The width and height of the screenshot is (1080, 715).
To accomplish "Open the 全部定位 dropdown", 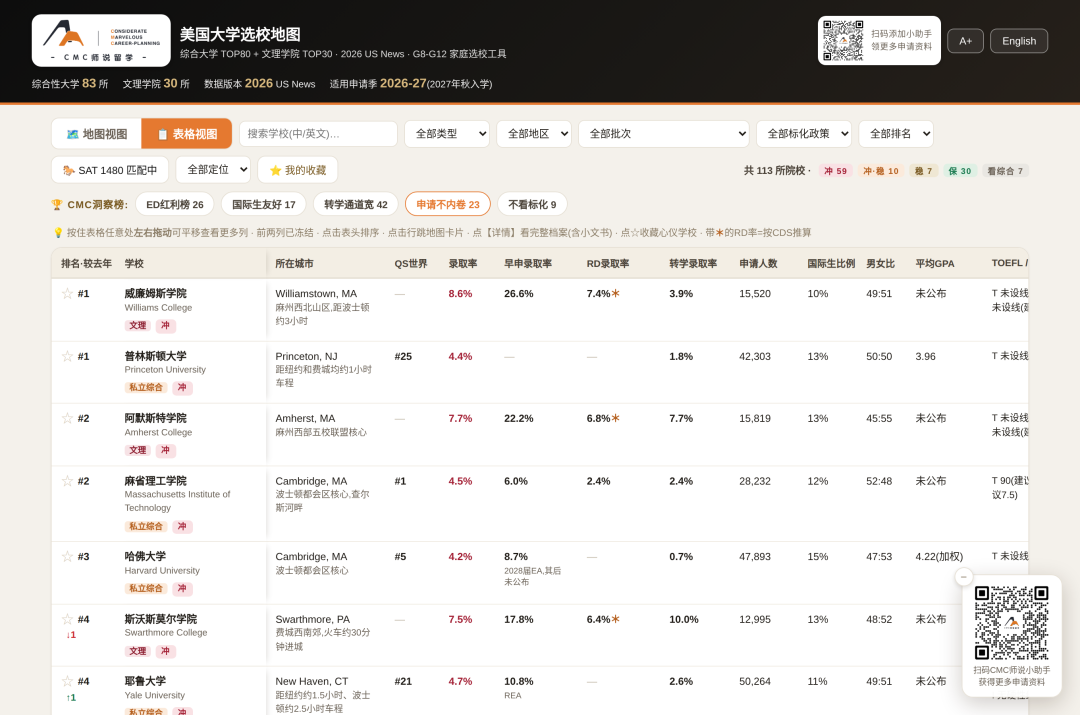I will point(213,169).
